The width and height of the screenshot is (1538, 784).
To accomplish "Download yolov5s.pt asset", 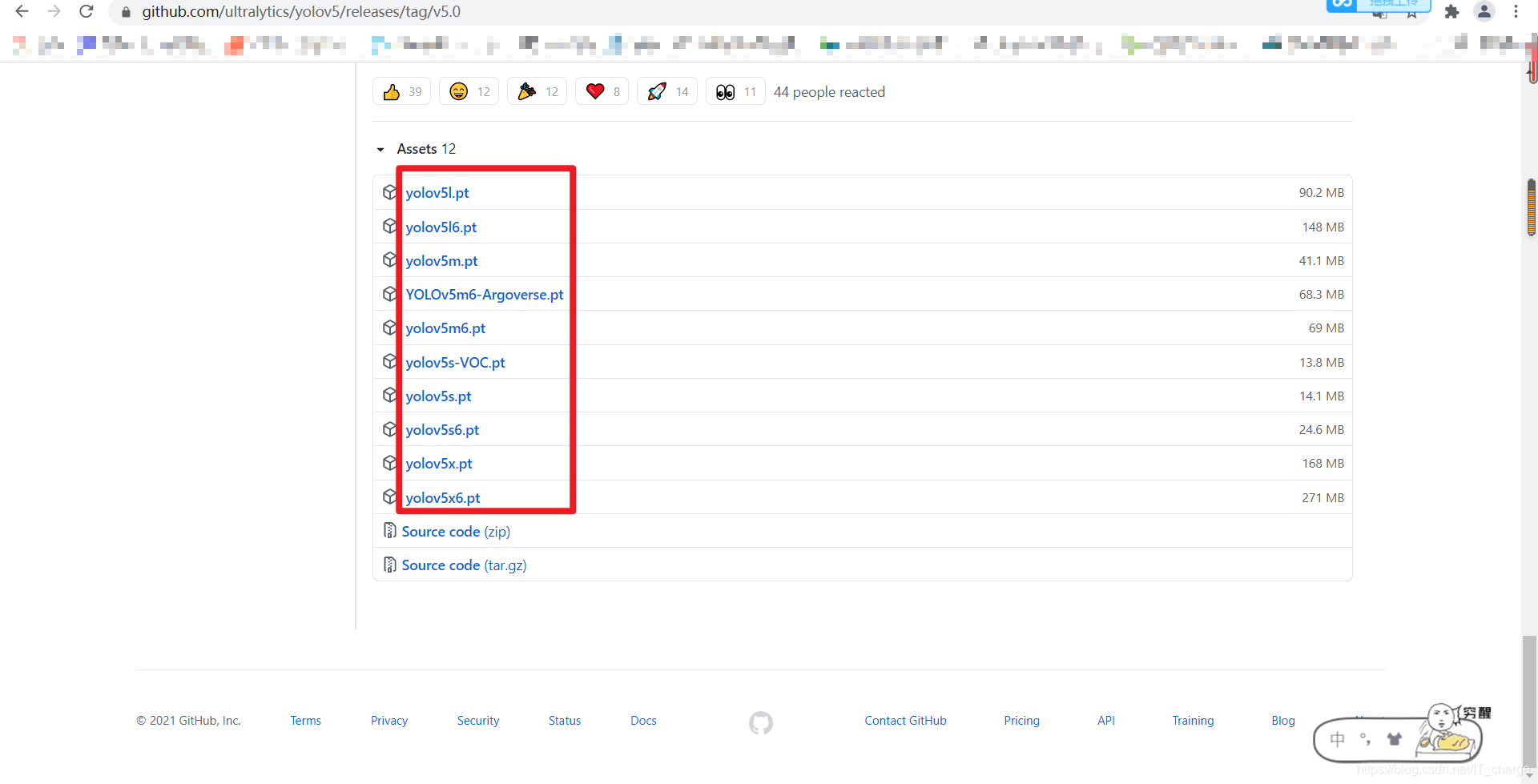I will coord(438,396).
